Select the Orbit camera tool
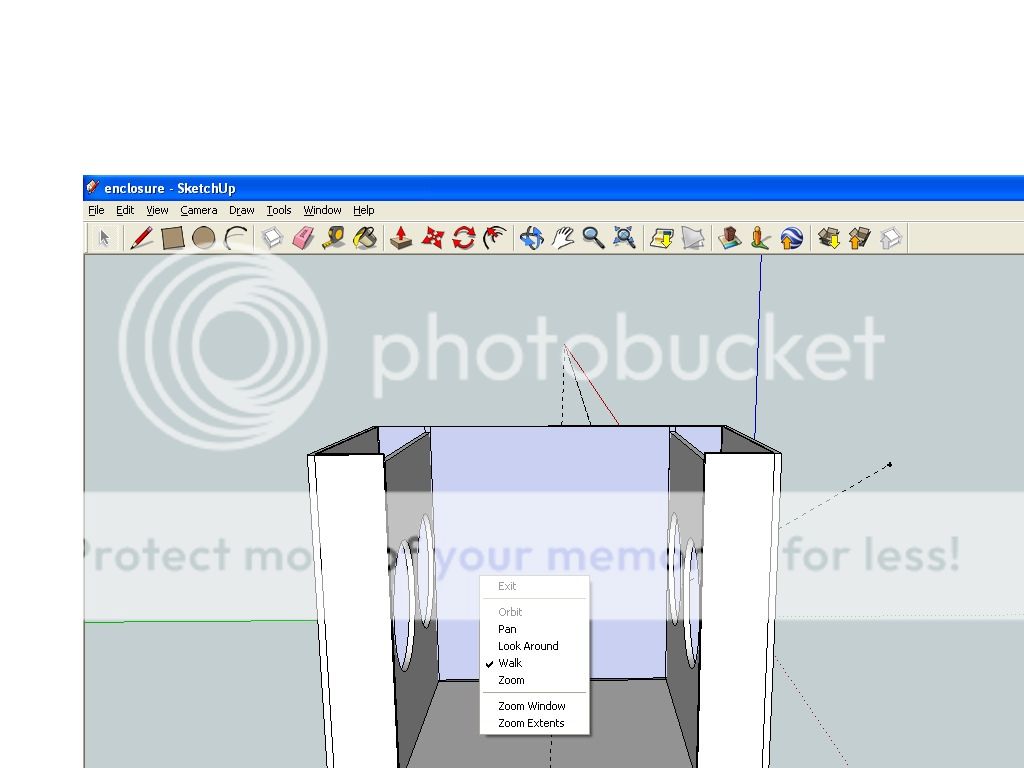Image resolution: width=1024 pixels, height=768 pixels. tap(531, 238)
